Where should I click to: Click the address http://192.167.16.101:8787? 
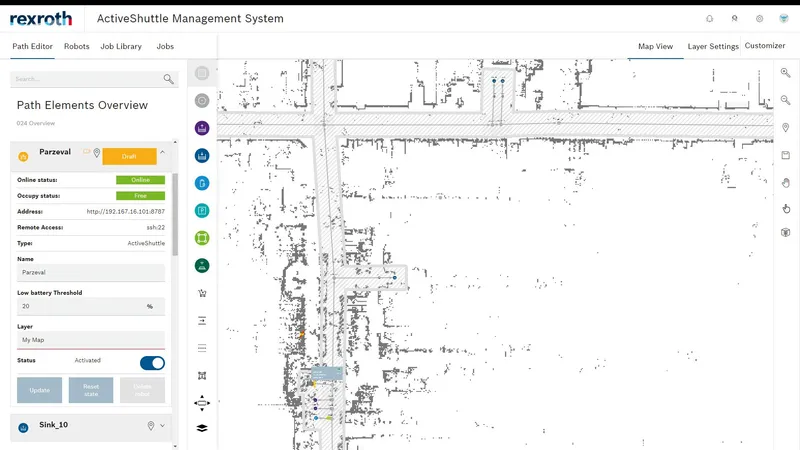pyautogui.click(x=126, y=211)
